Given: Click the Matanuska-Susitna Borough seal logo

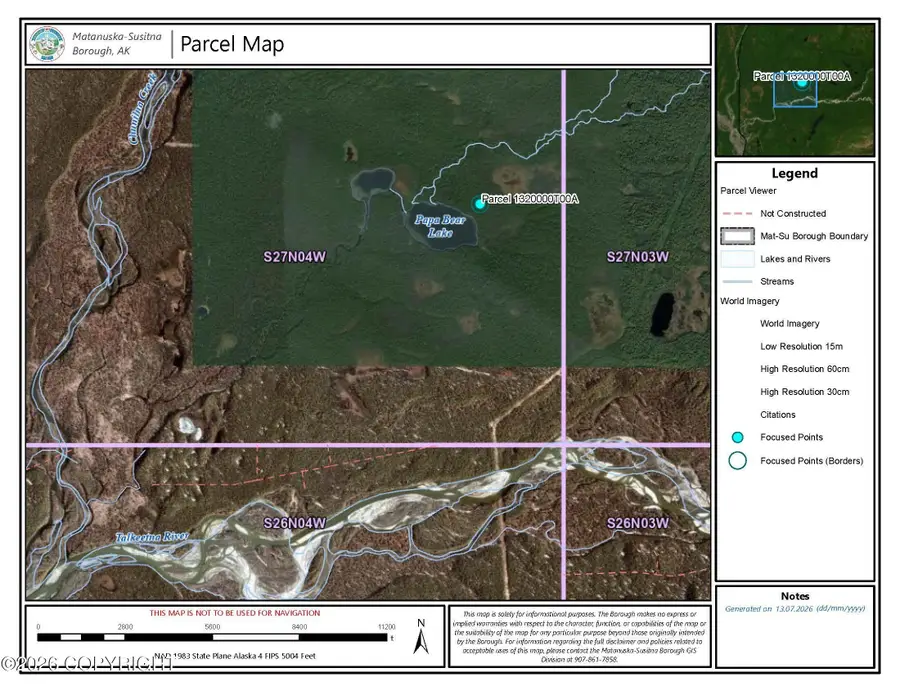Looking at the screenshot, I should [47, 44].
